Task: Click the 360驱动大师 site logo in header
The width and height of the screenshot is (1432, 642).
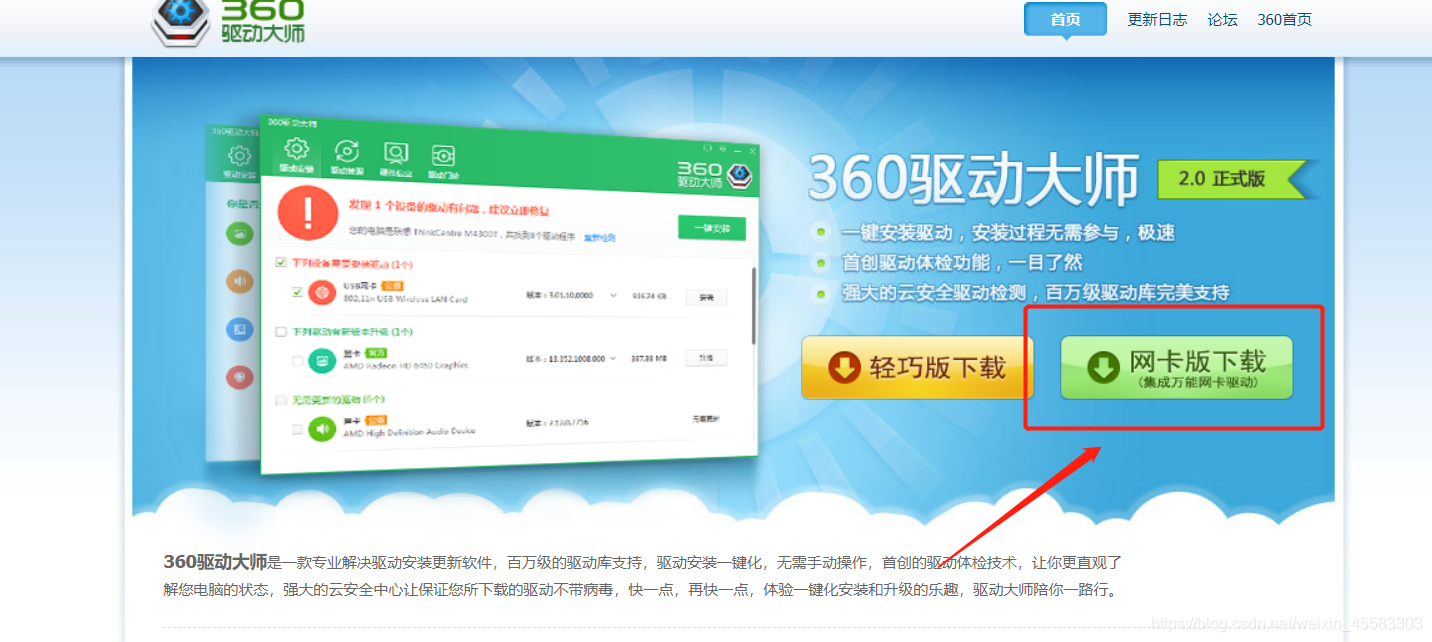Action: point(228,22)
